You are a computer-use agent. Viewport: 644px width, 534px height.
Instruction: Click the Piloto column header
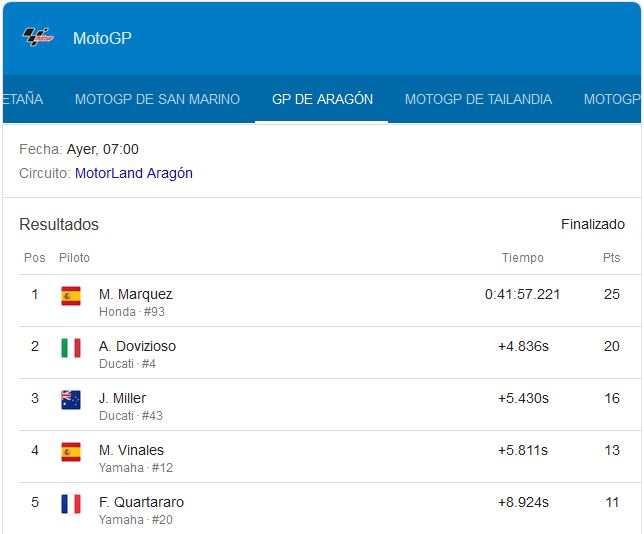click(x=74, y=258)
